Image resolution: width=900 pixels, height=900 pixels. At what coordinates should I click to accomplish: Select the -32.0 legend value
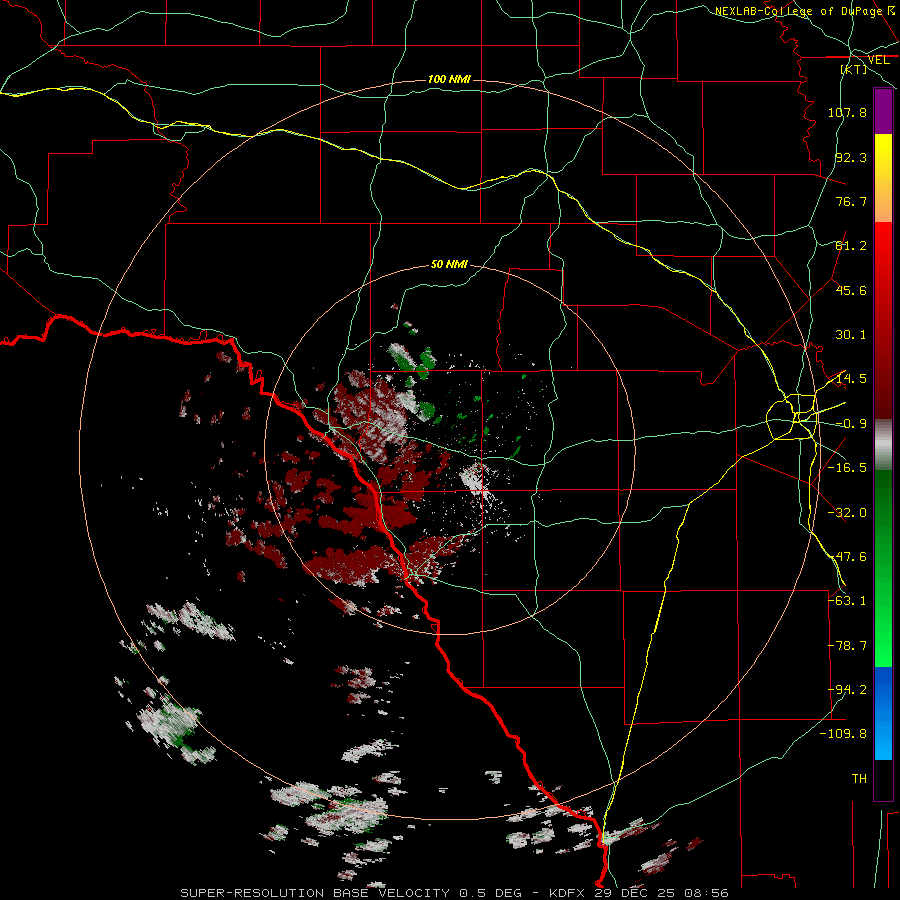[x=847, y=513]
